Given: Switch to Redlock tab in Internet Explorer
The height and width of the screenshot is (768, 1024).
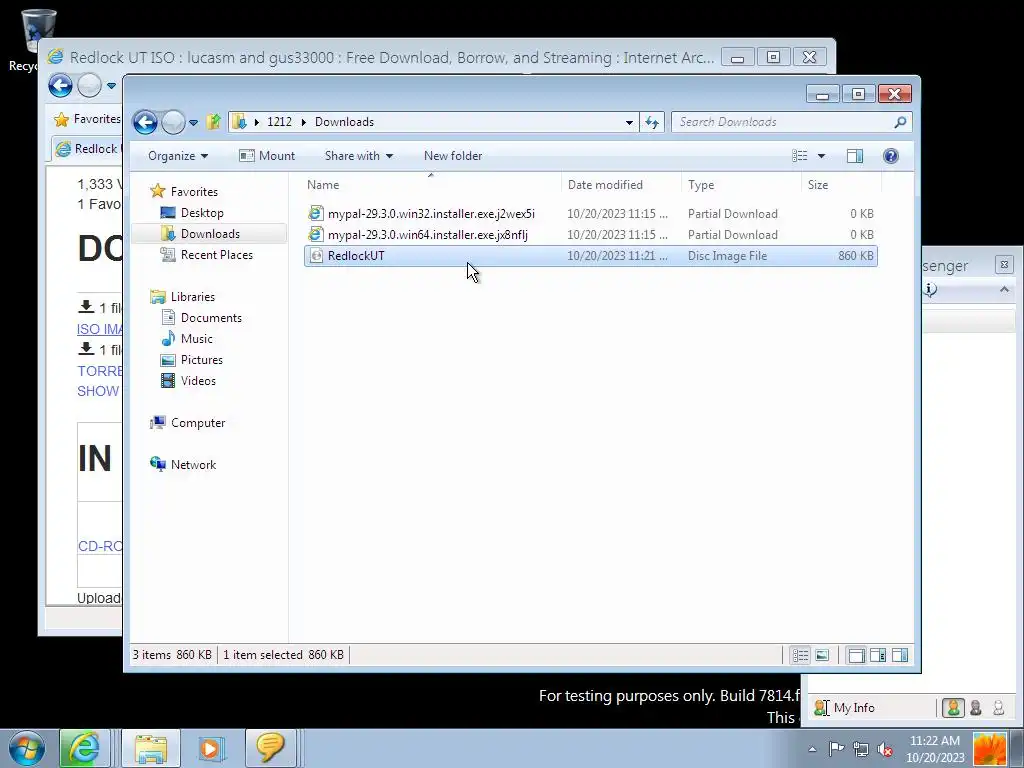Looking at the screenshot, I should (x=89, y=148).
